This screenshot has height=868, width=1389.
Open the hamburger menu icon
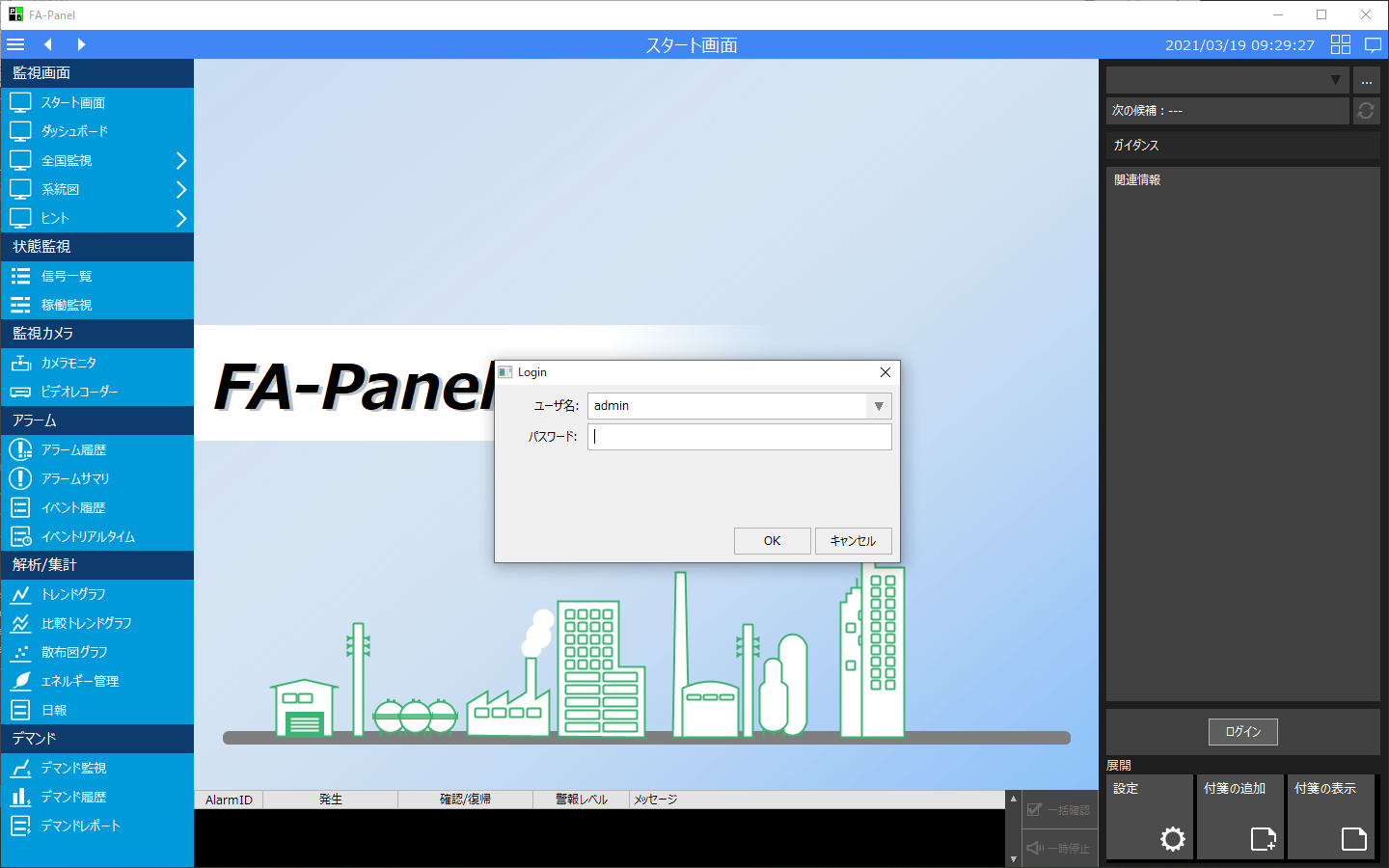[x=15, y=44]
